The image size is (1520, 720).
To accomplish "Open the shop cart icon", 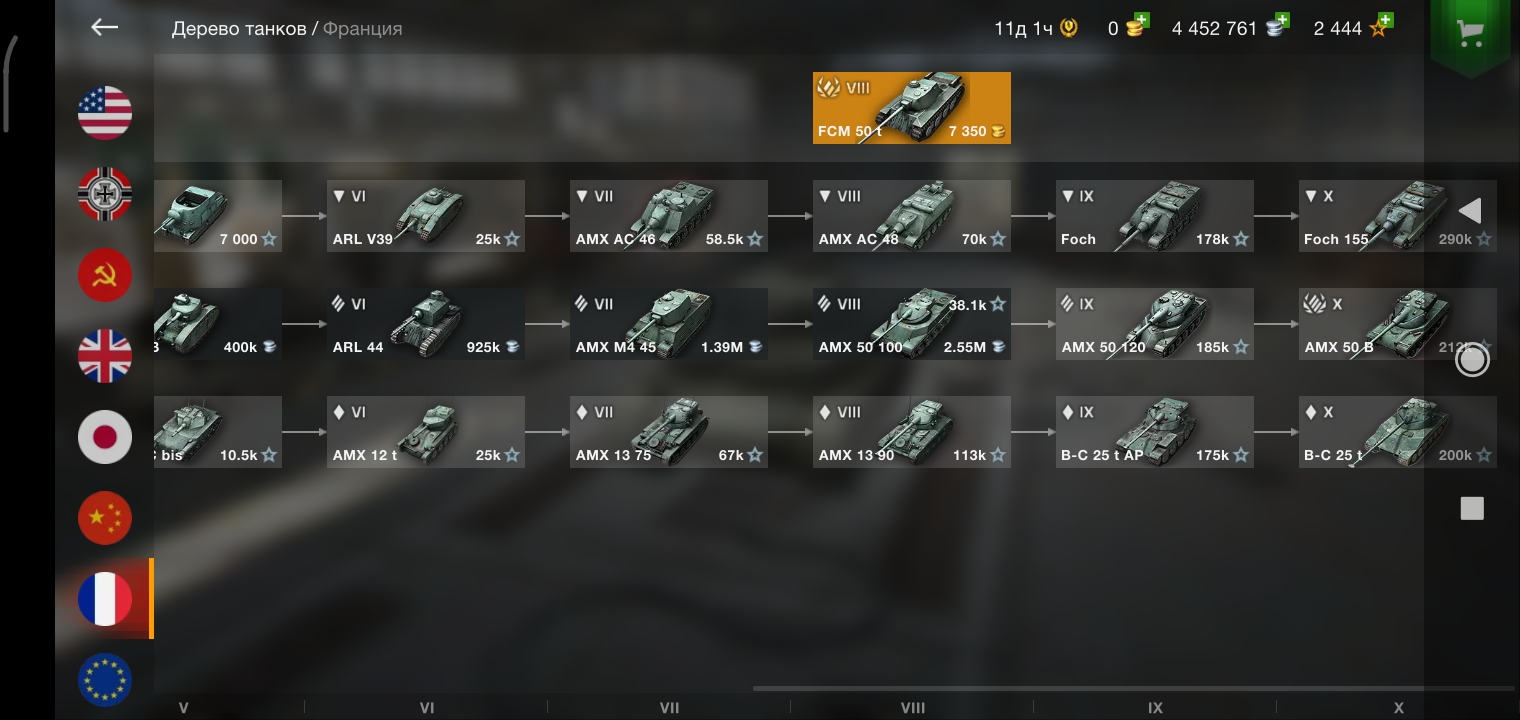I will 1469,33.
